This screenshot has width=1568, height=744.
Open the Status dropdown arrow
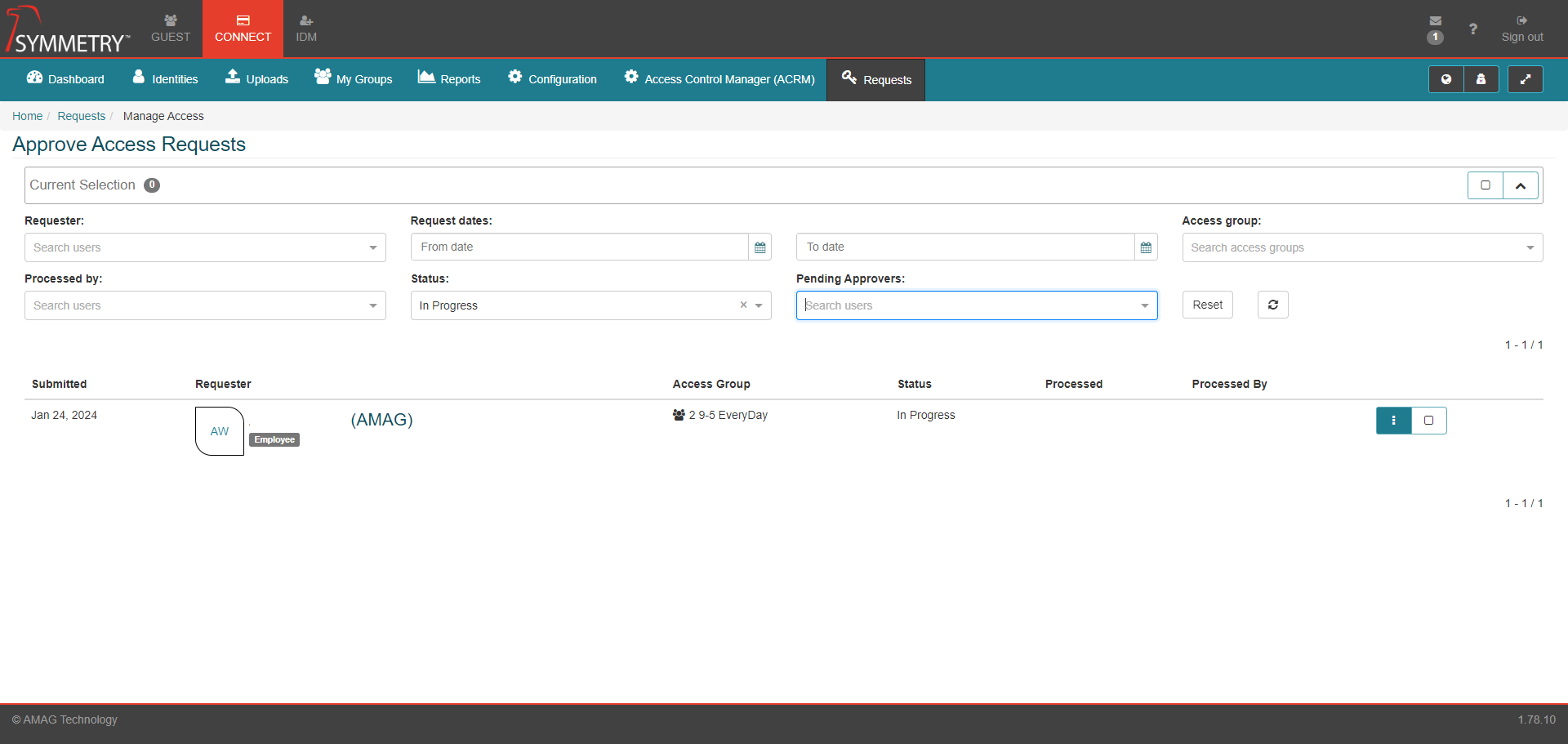pyautogui.click(x=759, y=305)
